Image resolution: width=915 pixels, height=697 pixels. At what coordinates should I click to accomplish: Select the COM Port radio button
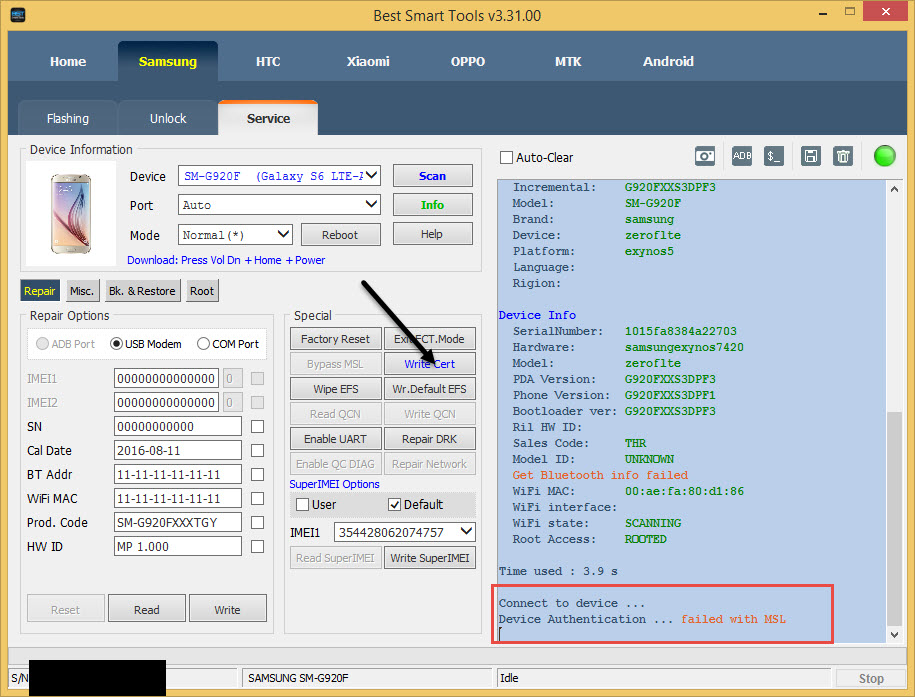click(x=203, y=344)
